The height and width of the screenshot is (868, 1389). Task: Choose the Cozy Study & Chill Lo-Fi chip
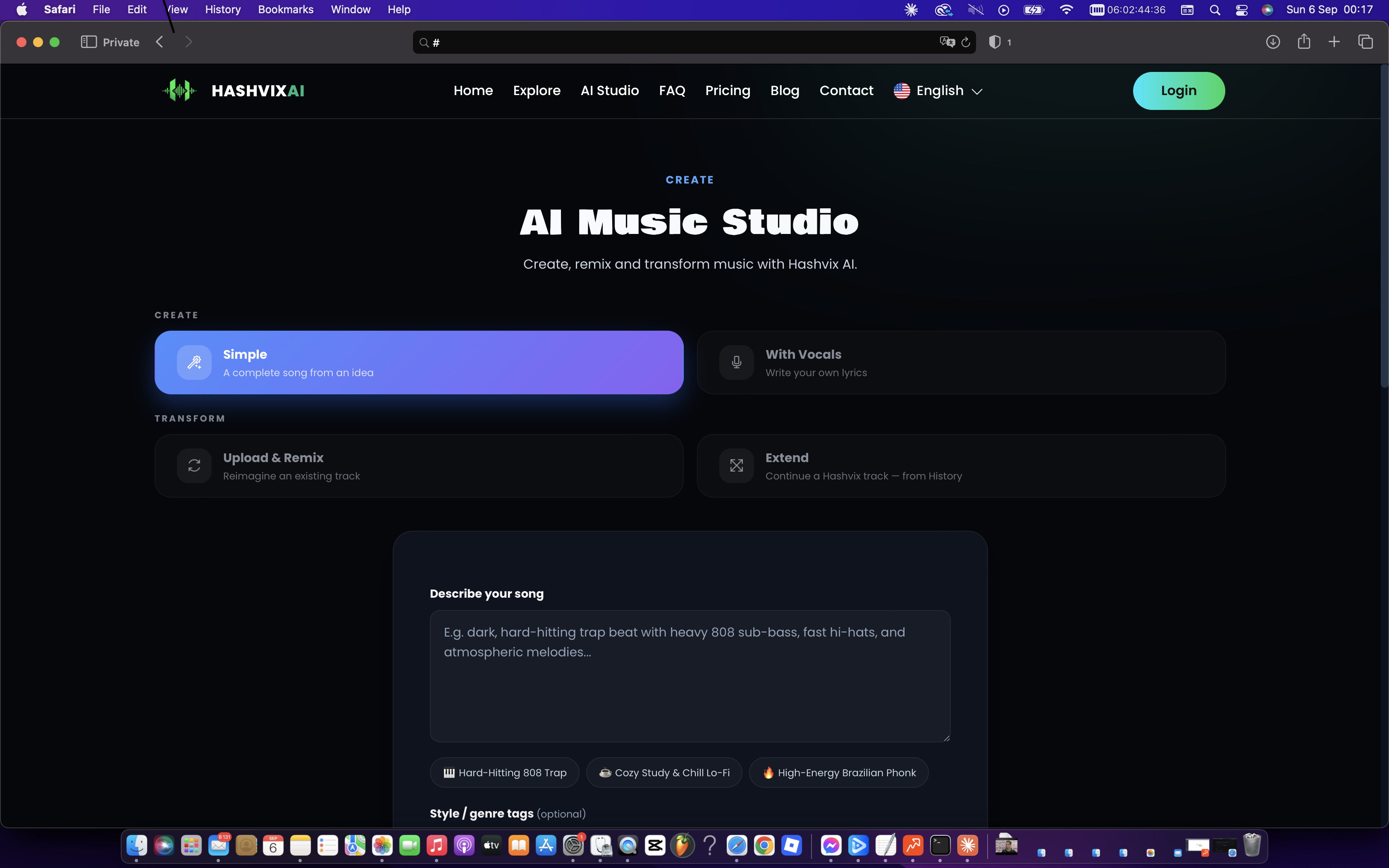click(x=664, y=773)
